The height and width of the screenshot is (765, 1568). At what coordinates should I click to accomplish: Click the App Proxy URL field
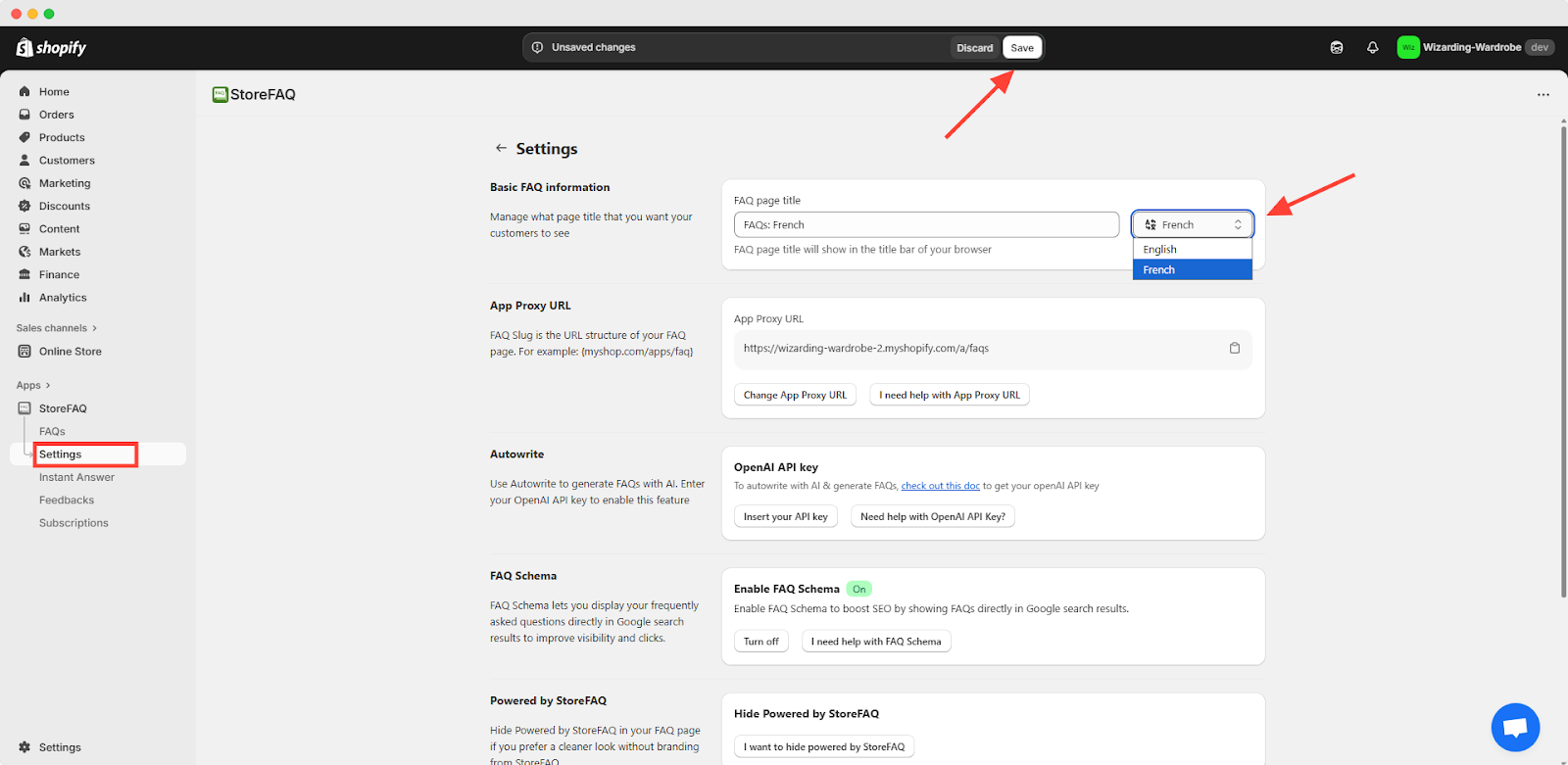coord(993,349)
